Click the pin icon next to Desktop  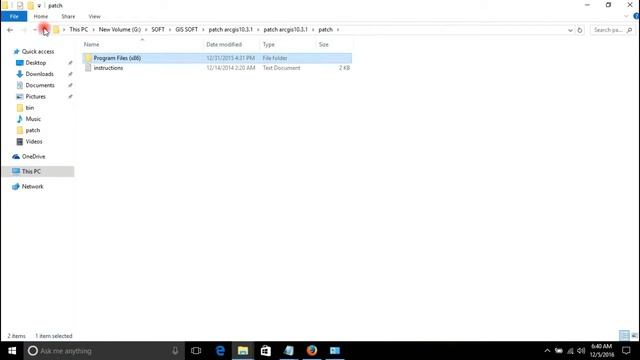tap(70, 63)
